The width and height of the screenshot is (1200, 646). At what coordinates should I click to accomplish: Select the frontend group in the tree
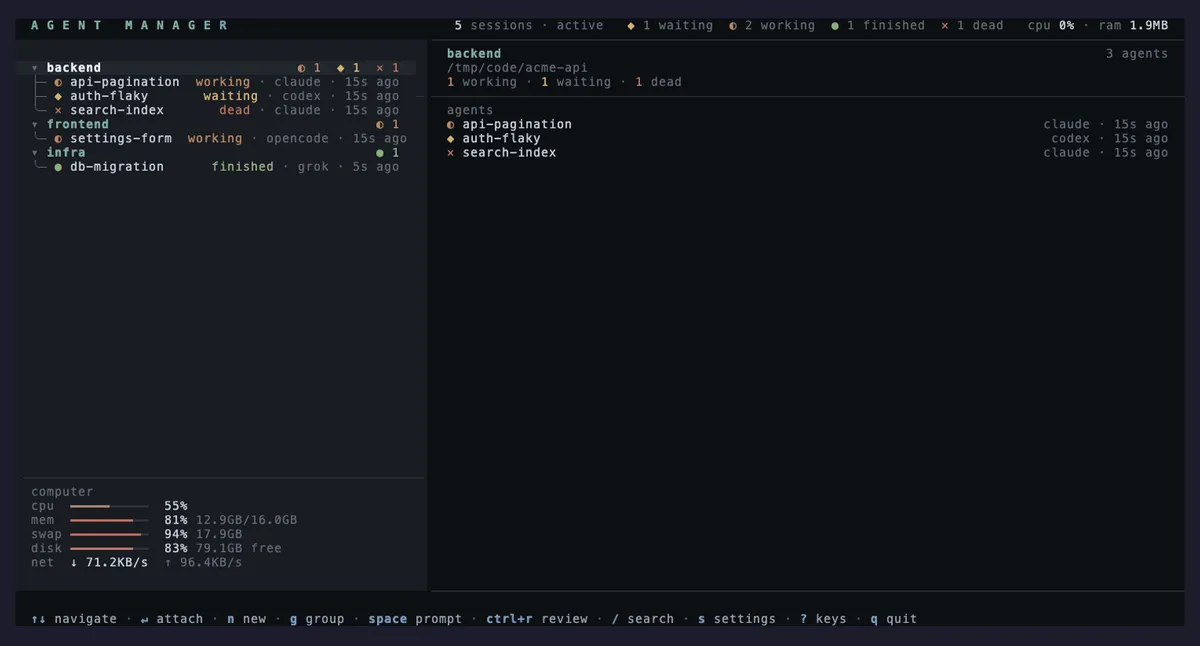click(x=216, y=124)
